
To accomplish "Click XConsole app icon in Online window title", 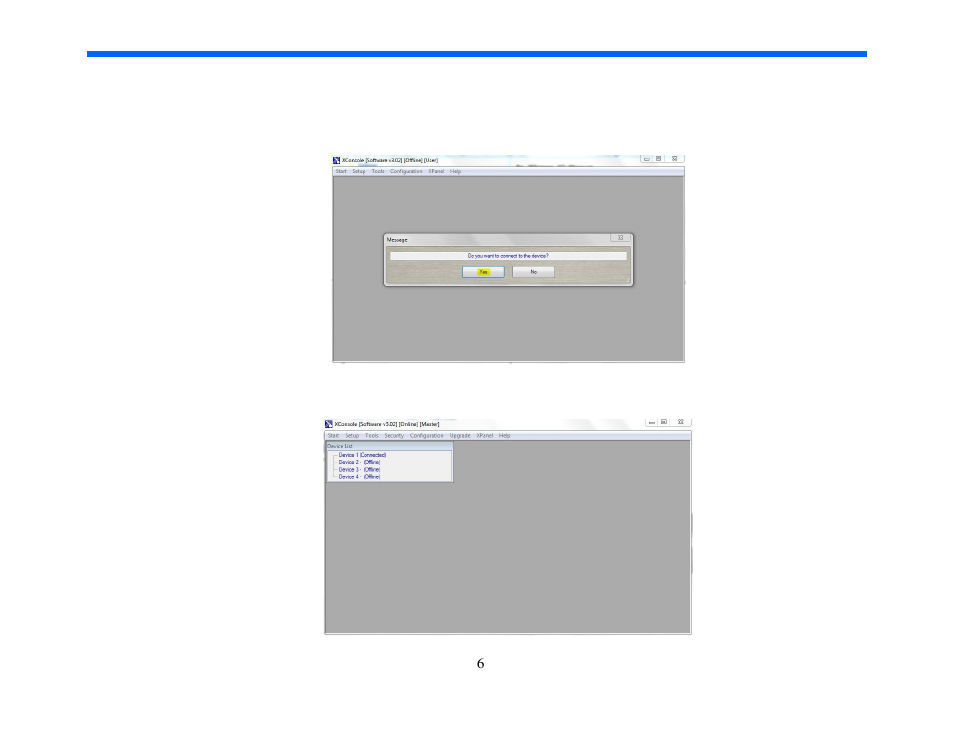I will pyautogui.click(x=329, y=424).
